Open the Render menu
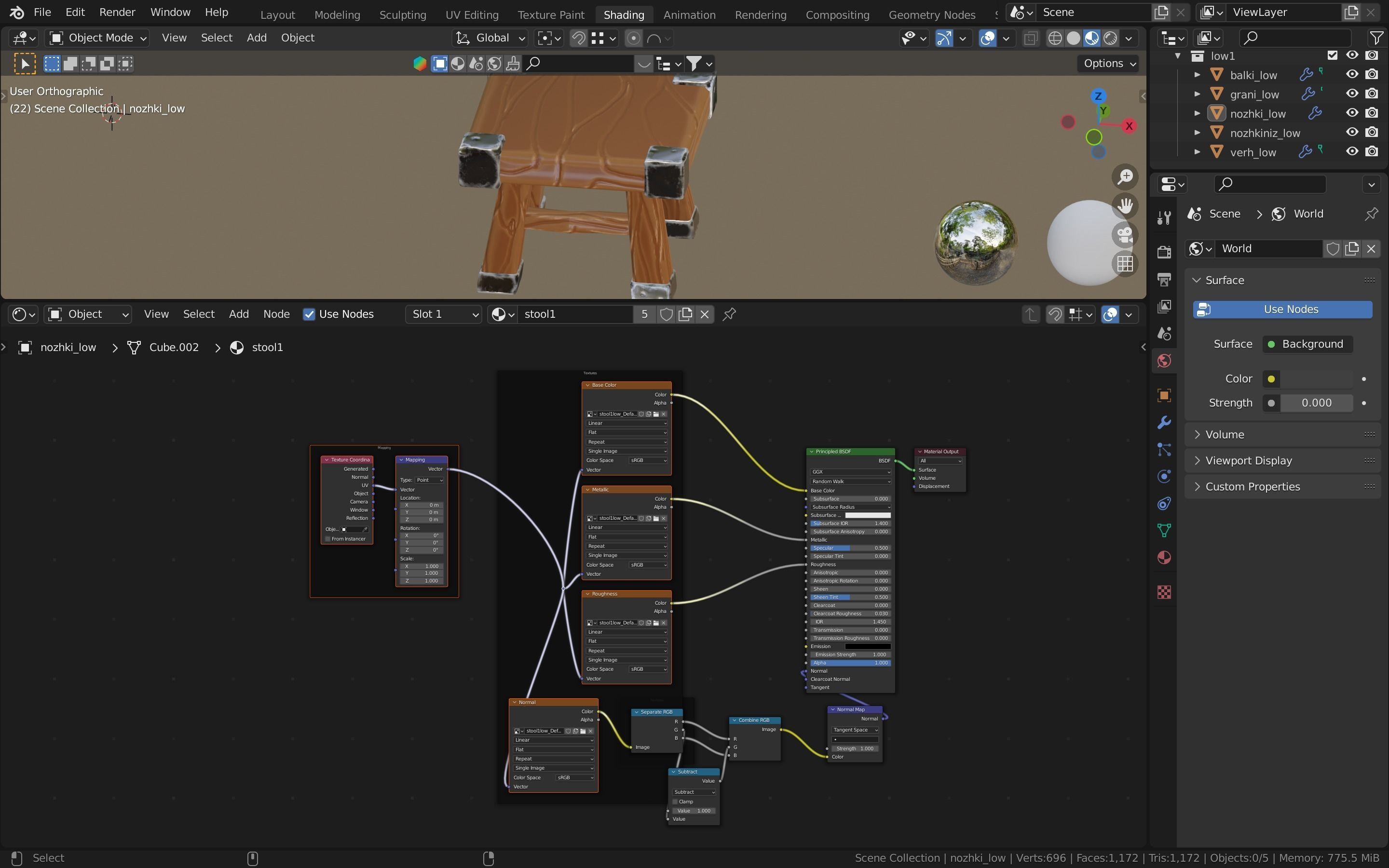The width and height of the screenshot is (1389, 868). click(x=117, y=12)
